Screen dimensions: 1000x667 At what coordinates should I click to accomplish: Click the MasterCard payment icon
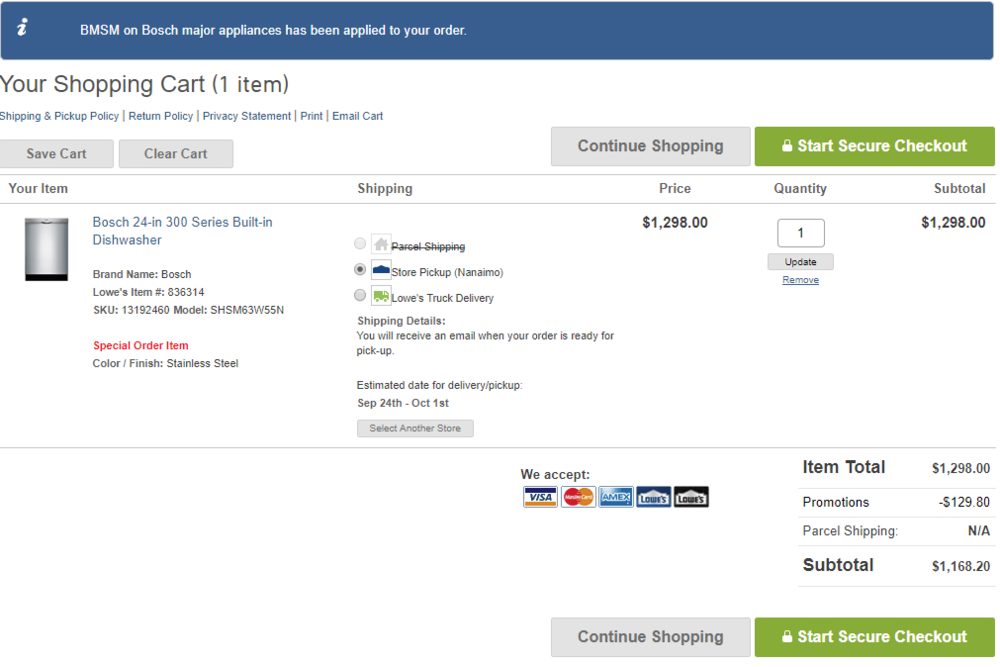[x=578, y=497]
